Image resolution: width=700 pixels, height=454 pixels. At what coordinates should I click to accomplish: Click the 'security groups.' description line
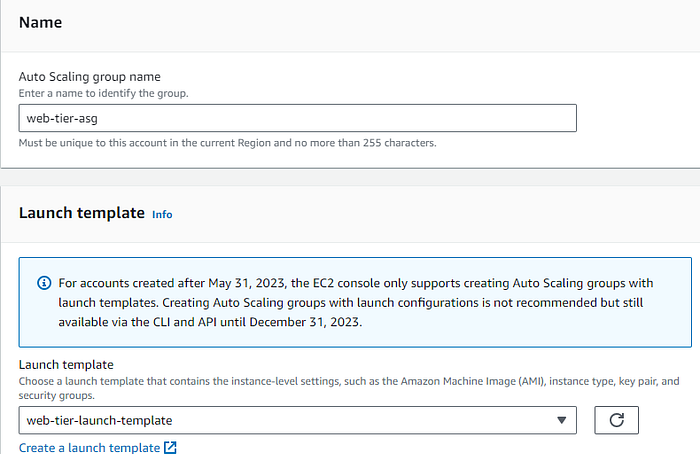click(57, 396)
